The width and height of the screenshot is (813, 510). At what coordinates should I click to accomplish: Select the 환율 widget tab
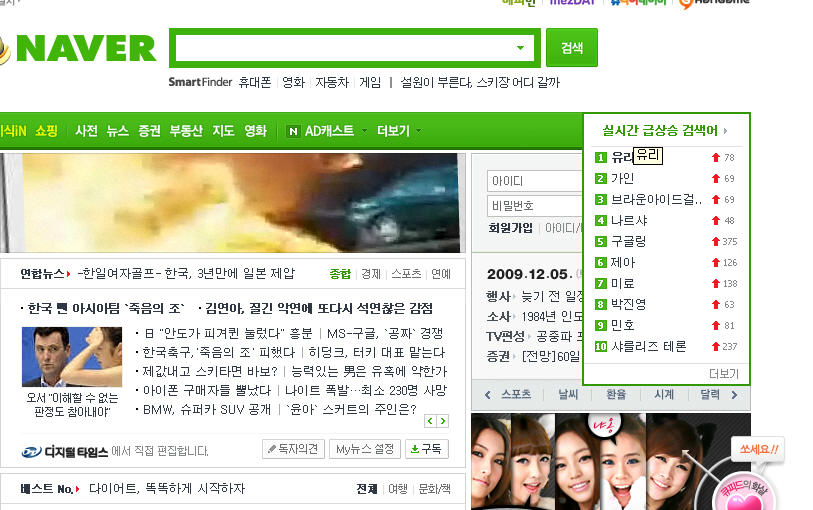(x=616, y=394)
